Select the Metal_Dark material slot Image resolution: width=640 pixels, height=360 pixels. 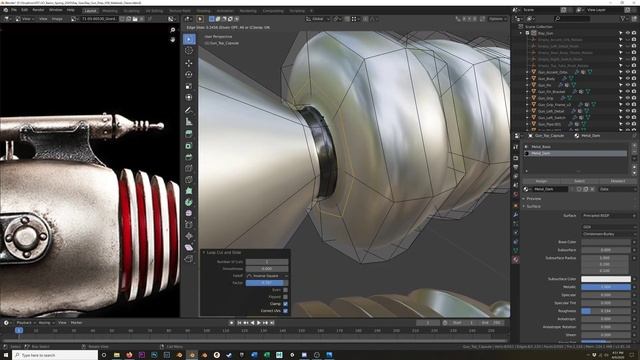click(576, 153)
